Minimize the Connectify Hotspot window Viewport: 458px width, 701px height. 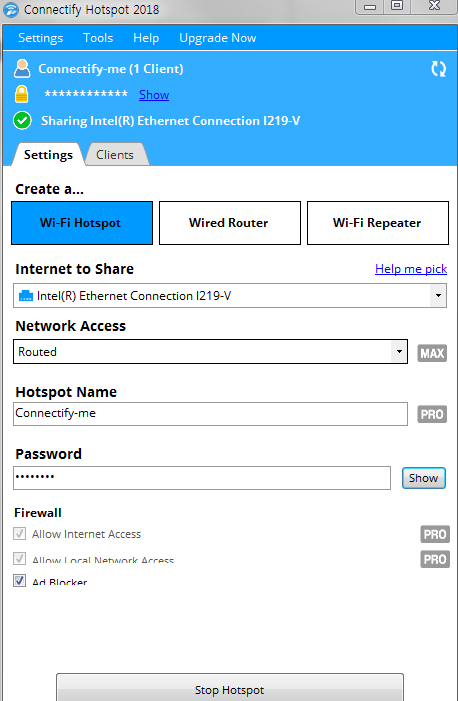370,7
